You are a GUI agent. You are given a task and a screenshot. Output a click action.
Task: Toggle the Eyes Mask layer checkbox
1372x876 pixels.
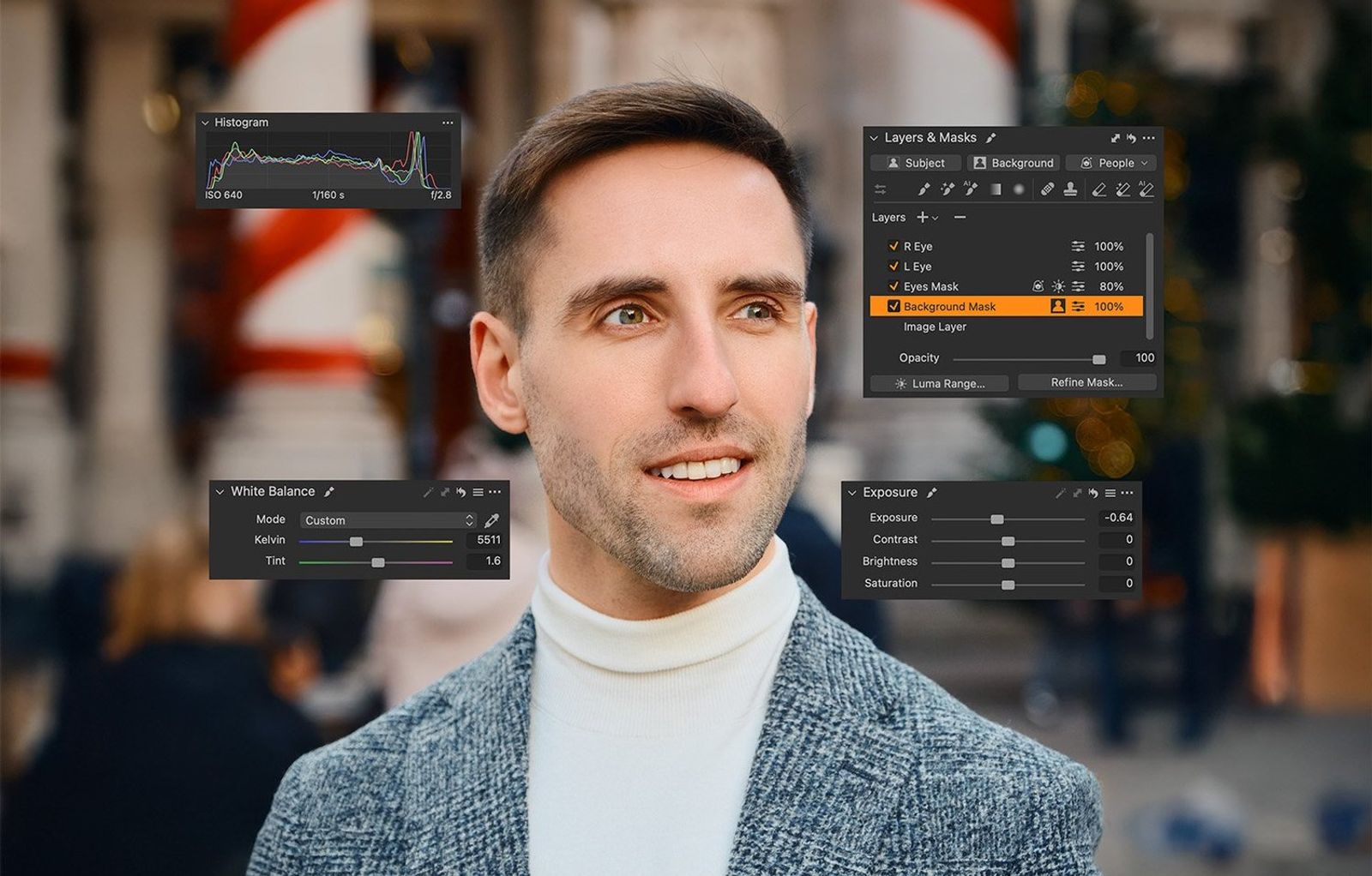894,286
